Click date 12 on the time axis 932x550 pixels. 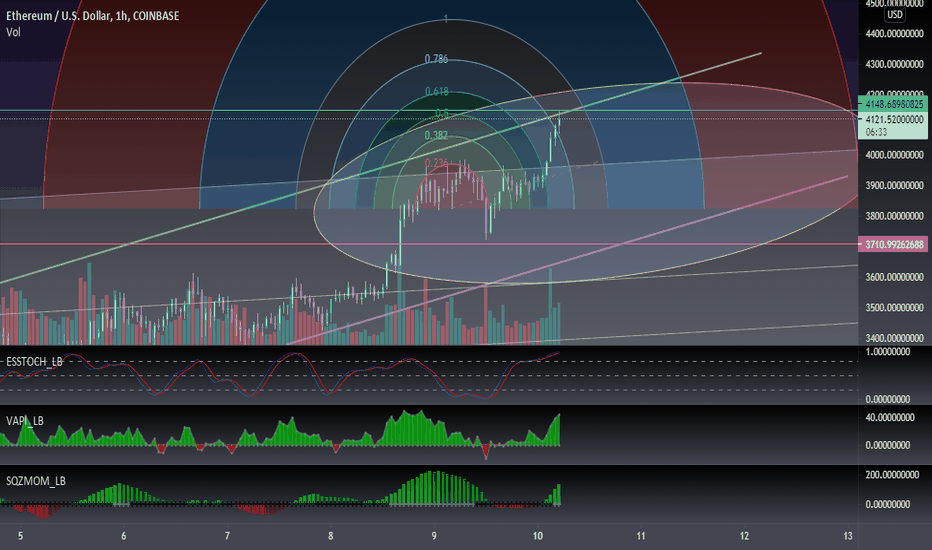point(744,536)
